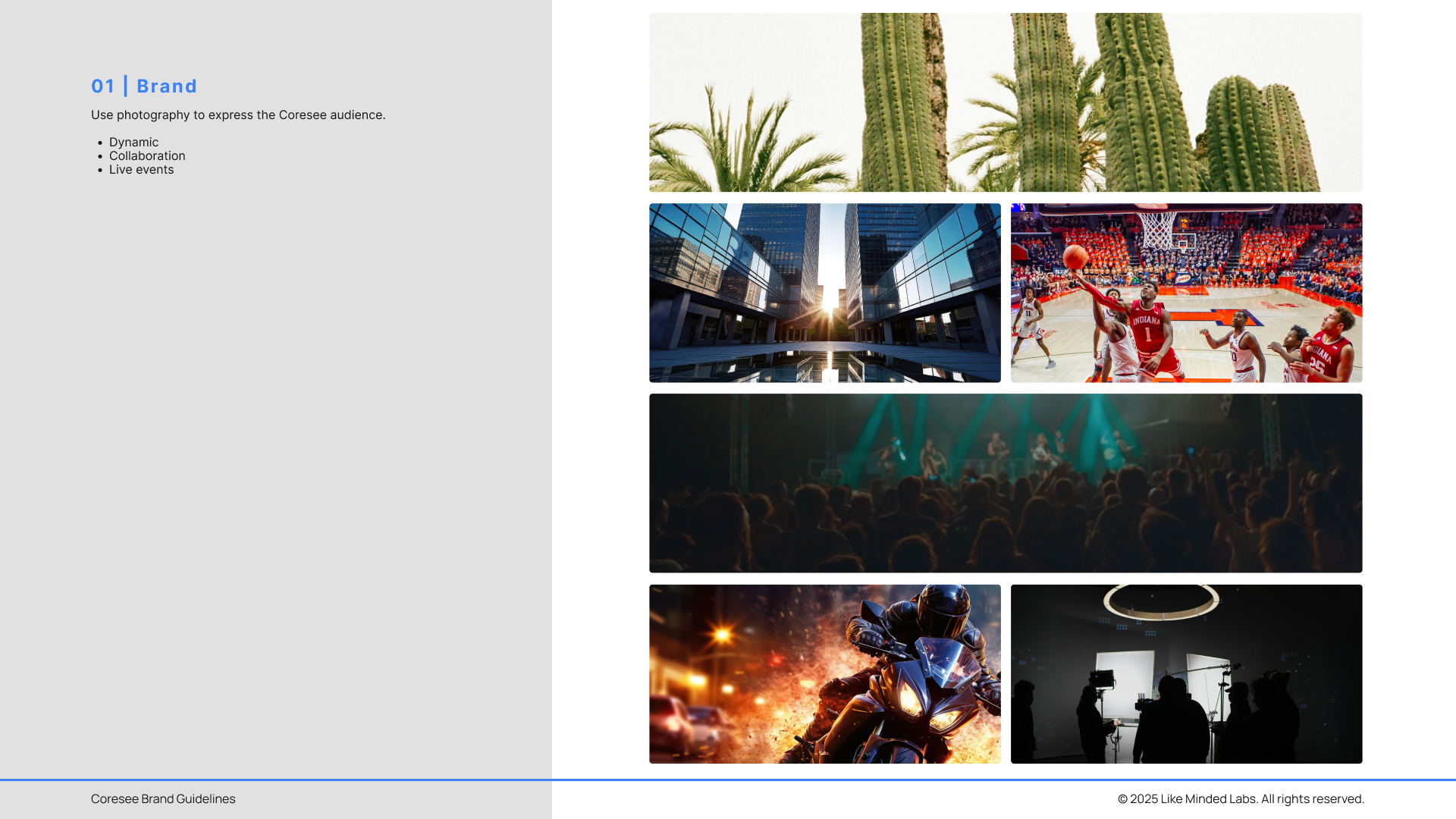This screenshot has width=1456, height=819.
Task: Click the photography description sentence
Action: pyautogui.click(x=238, y=115)
